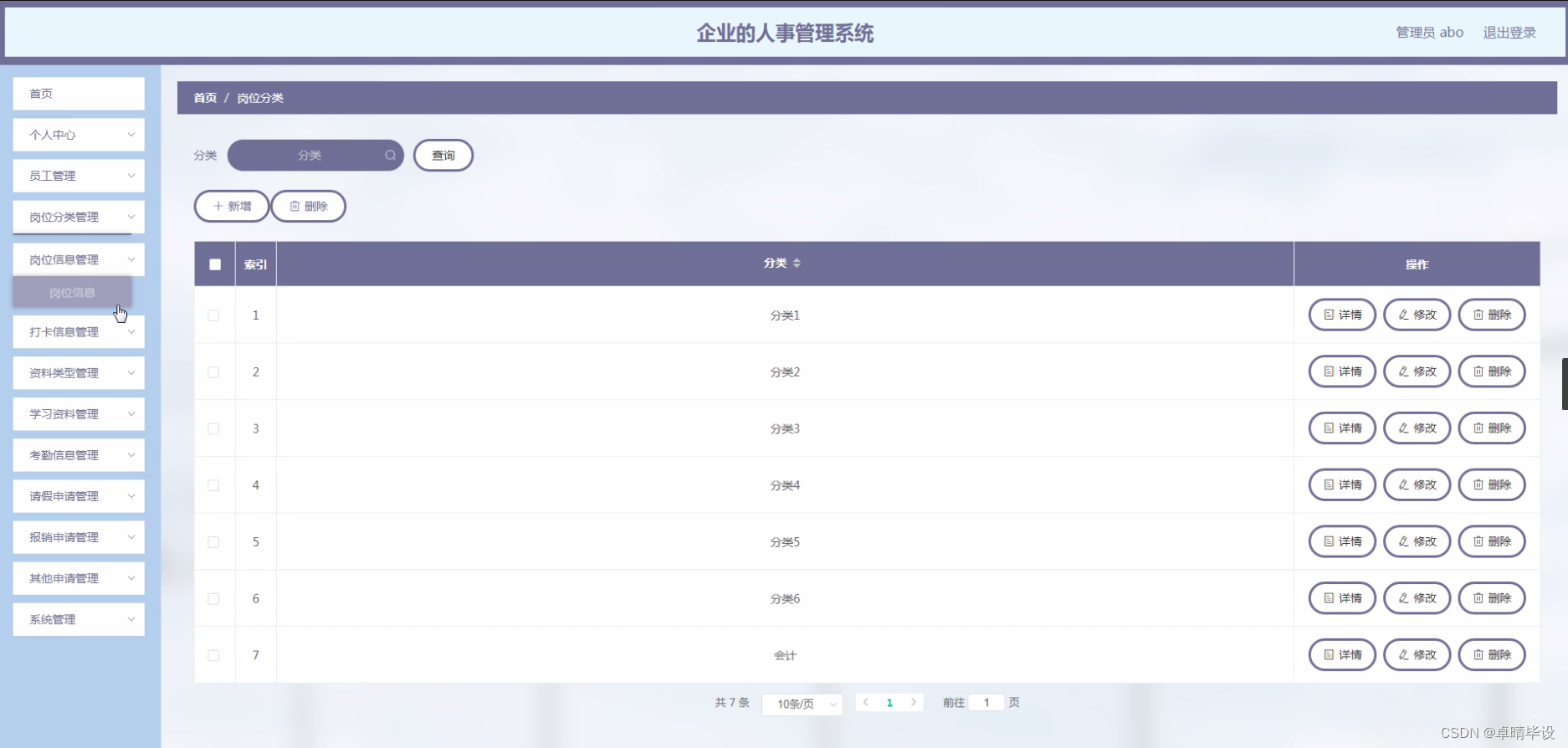Expand 报销申请管理 sidebar menu
This screenshot has width=1568, height=748.
point(79,537)
